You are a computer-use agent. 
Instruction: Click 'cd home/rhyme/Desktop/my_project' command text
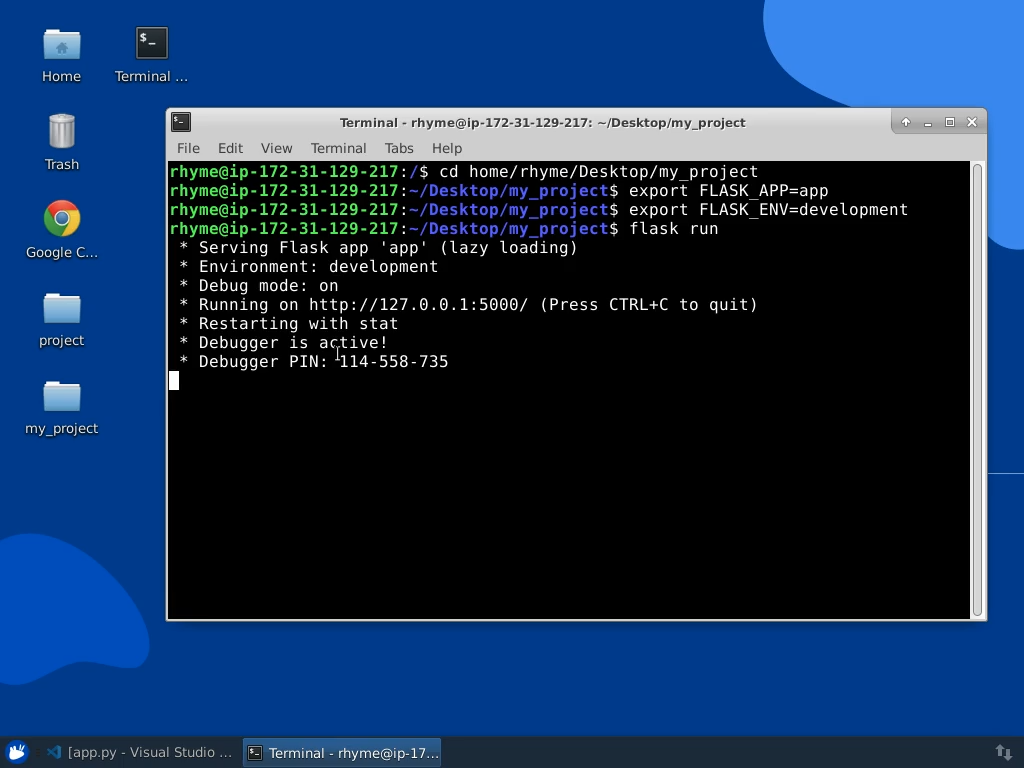point(598,172)
